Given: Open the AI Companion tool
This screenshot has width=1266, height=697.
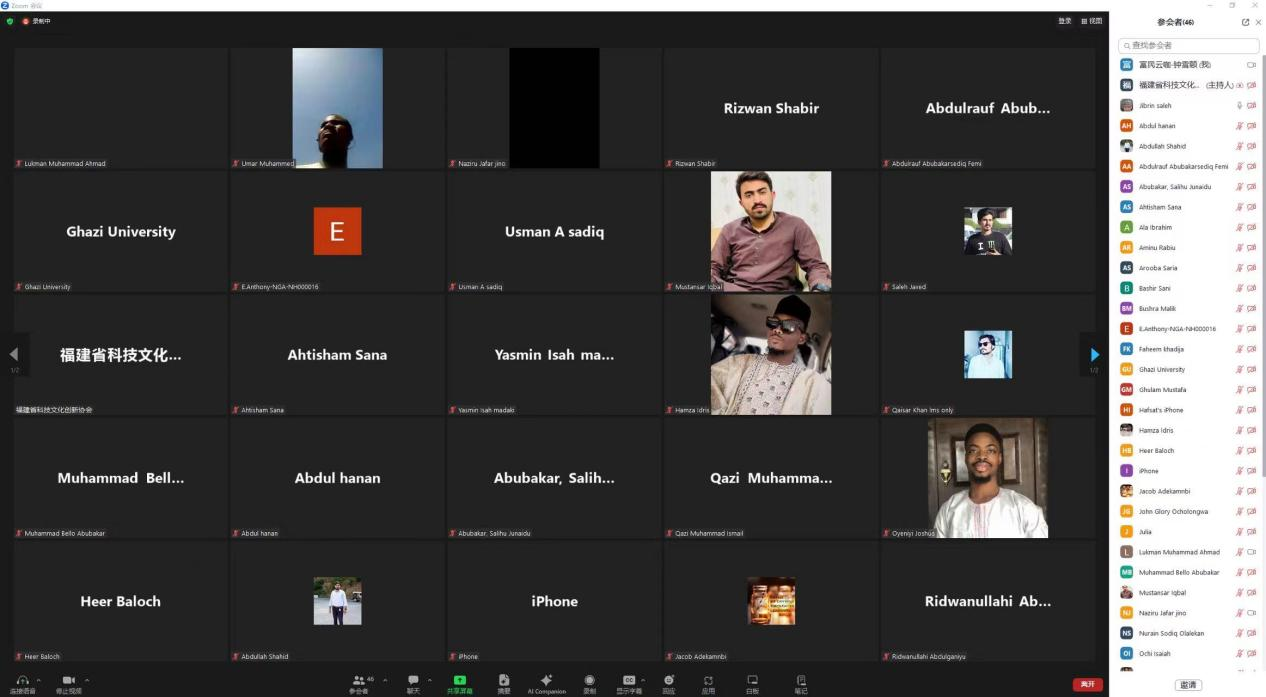Looking at the screenshot, I should (x=546, y=681).
